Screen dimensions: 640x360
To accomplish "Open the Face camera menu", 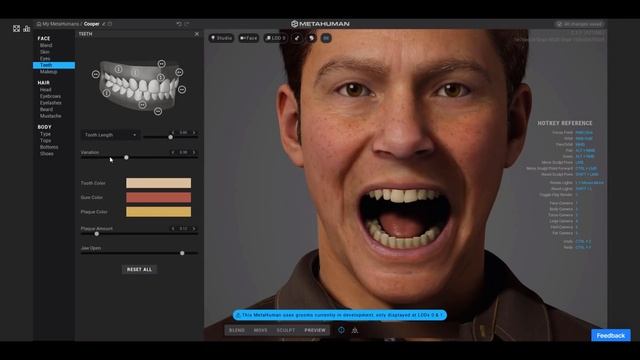I will (x=249, y=38).
